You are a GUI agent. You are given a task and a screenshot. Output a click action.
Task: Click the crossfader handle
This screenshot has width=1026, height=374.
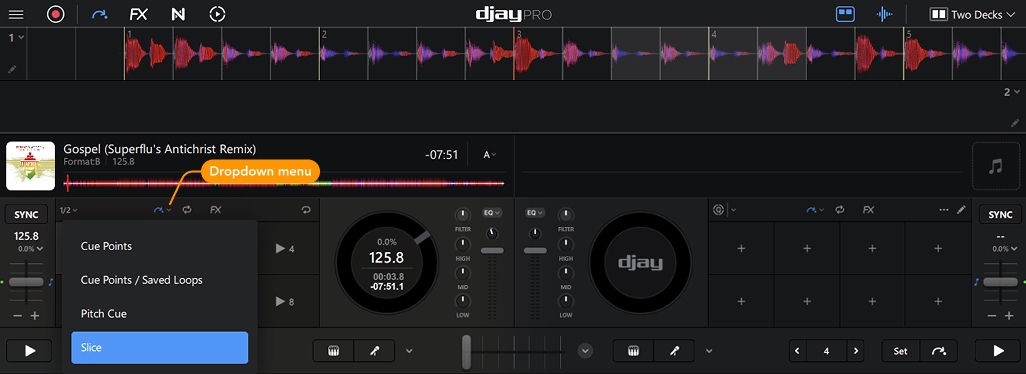[467, 352]
